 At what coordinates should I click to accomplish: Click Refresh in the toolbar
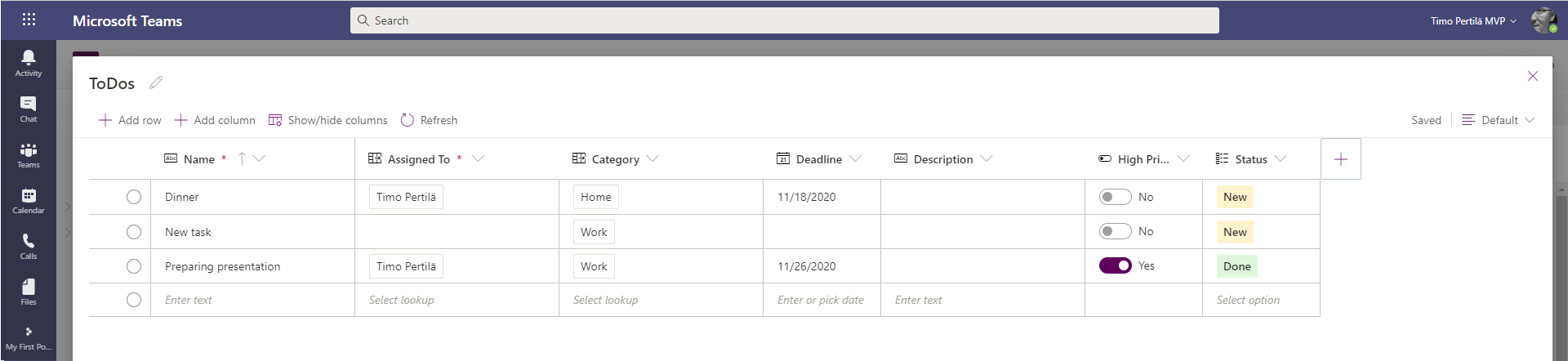point(430,120)
